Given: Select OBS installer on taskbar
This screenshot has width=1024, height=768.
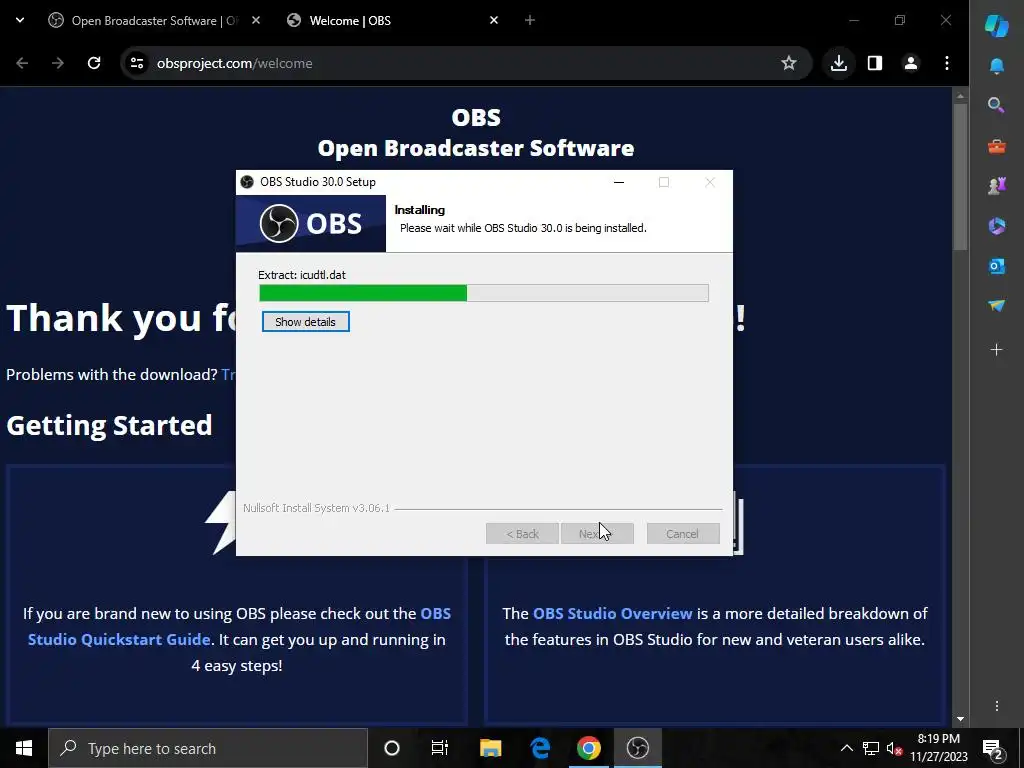Looking at the screenshot, I should (638, 748).
